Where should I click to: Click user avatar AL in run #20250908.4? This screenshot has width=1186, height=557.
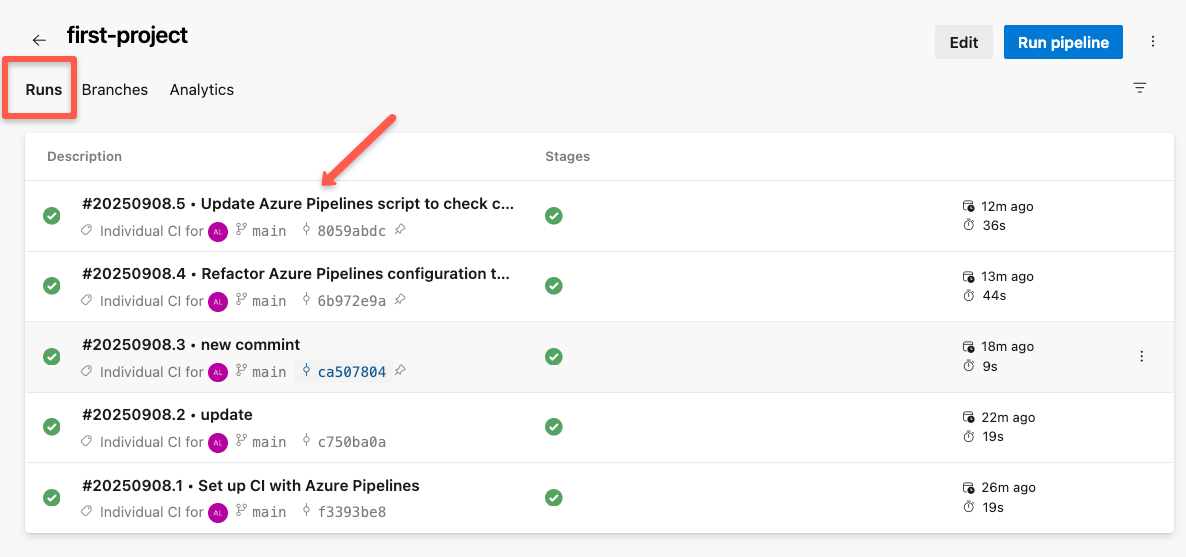coord(218,302)
